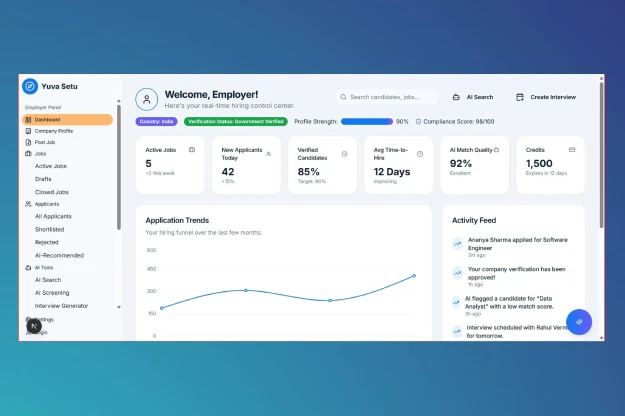
Task: Click the Next.js dev indicator badge
Action: click(34, 326)
